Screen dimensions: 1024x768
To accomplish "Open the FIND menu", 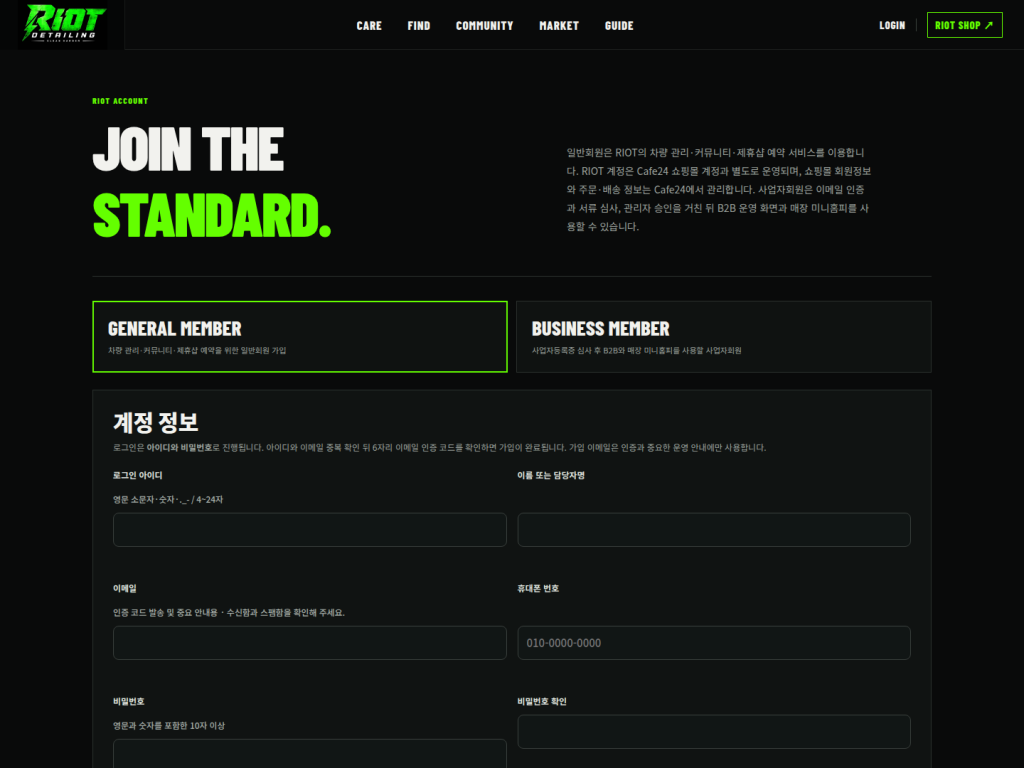I will tap(419, 25).
